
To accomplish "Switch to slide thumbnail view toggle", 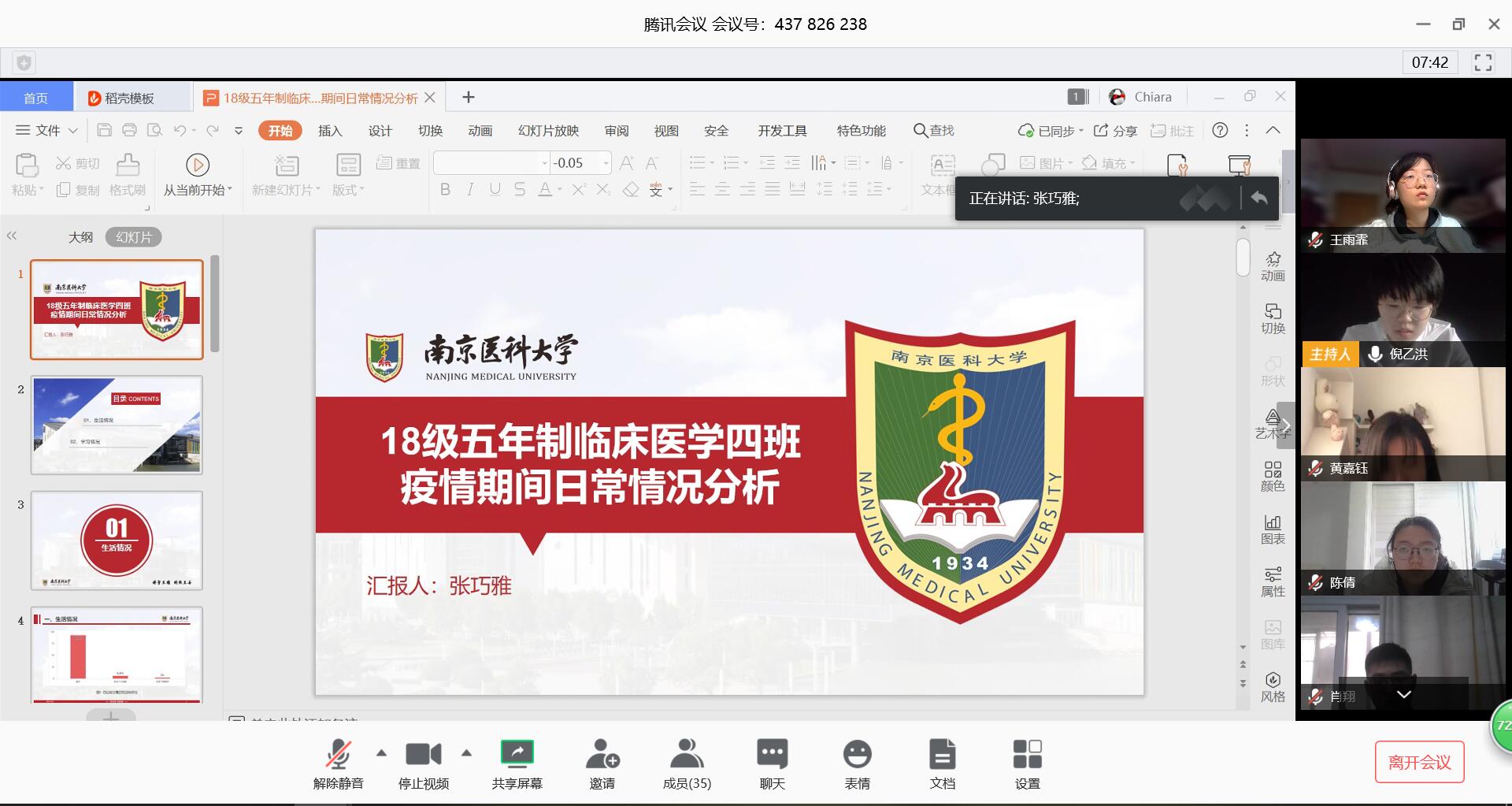I will click(133, 237).
